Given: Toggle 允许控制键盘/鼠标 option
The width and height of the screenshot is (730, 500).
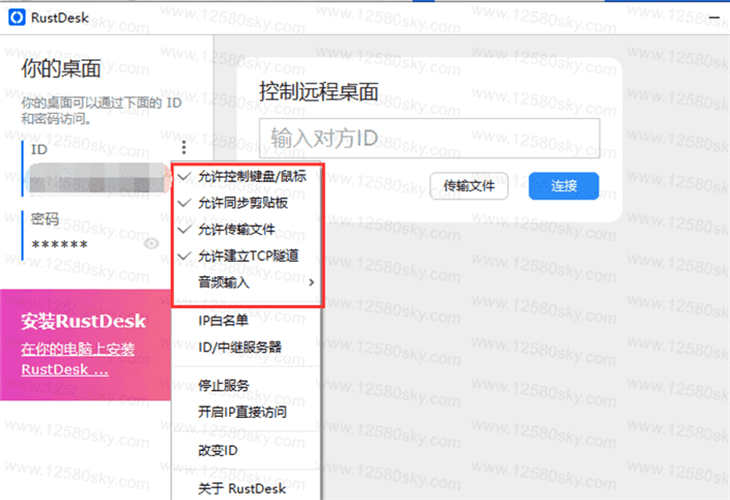Looking at the screenshot, I should tap(246, 176).
